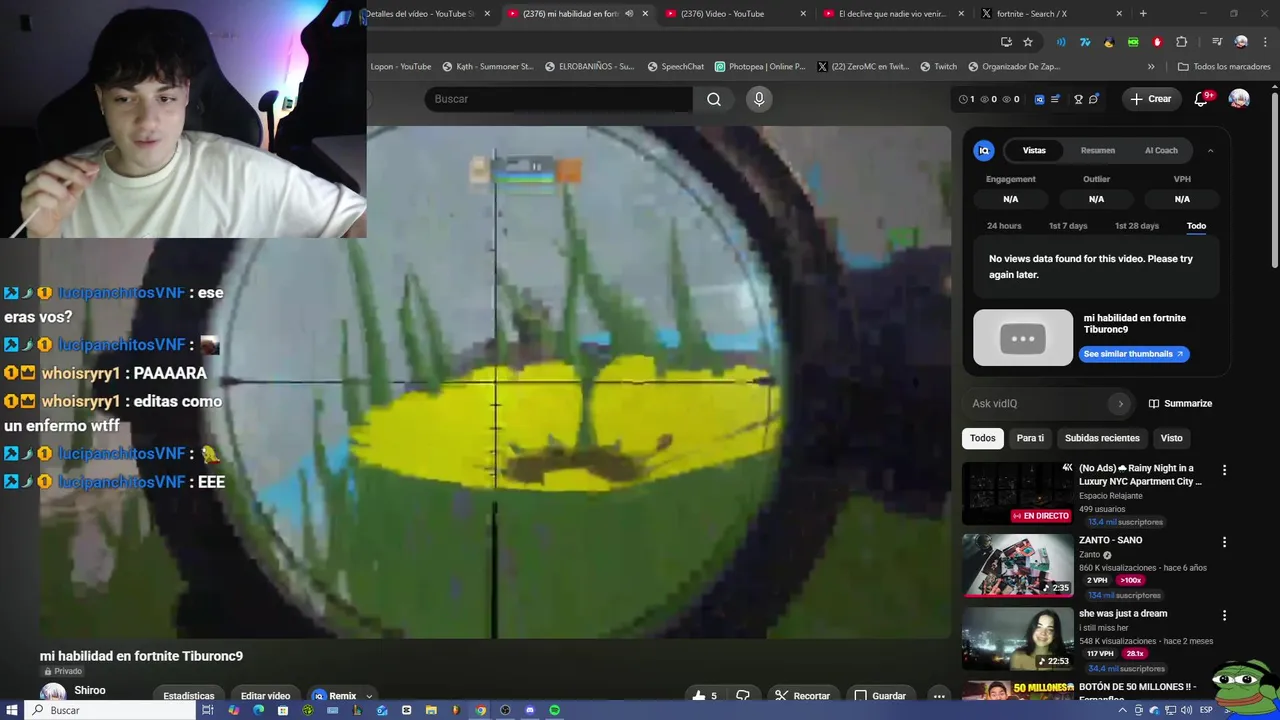Show hidden bookmarks double chevron
The width and height of the screenshot is (1280, 720).
pos(1151,66)
